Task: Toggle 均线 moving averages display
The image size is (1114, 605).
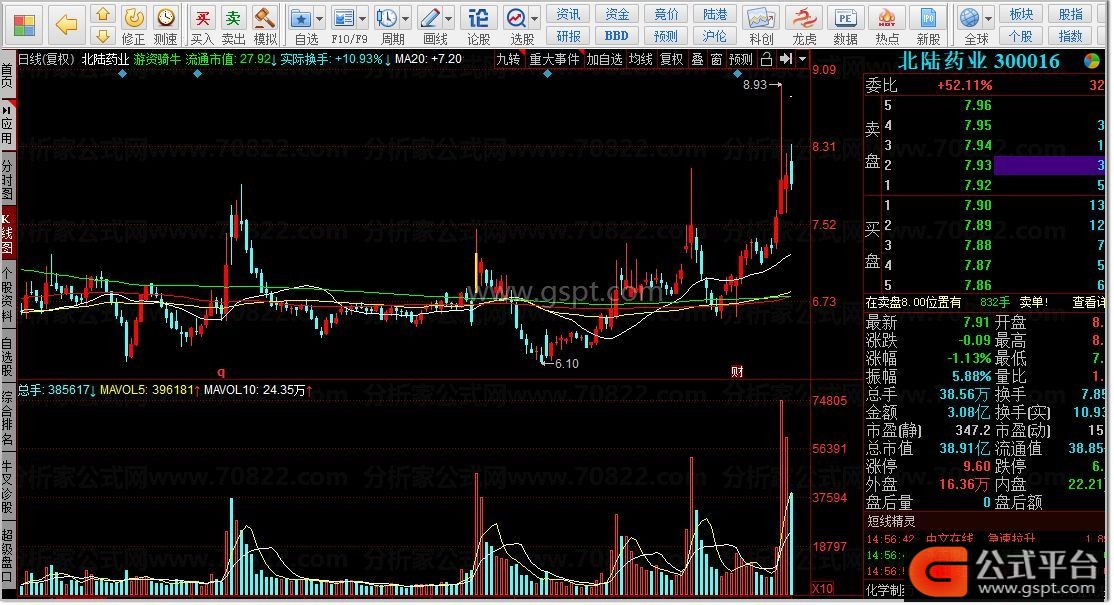Action: tap(640, 60)
